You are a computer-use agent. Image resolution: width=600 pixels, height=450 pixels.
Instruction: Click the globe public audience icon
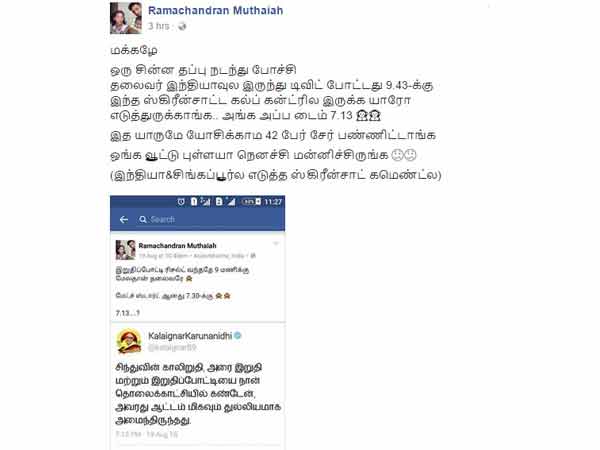point(182,26)
